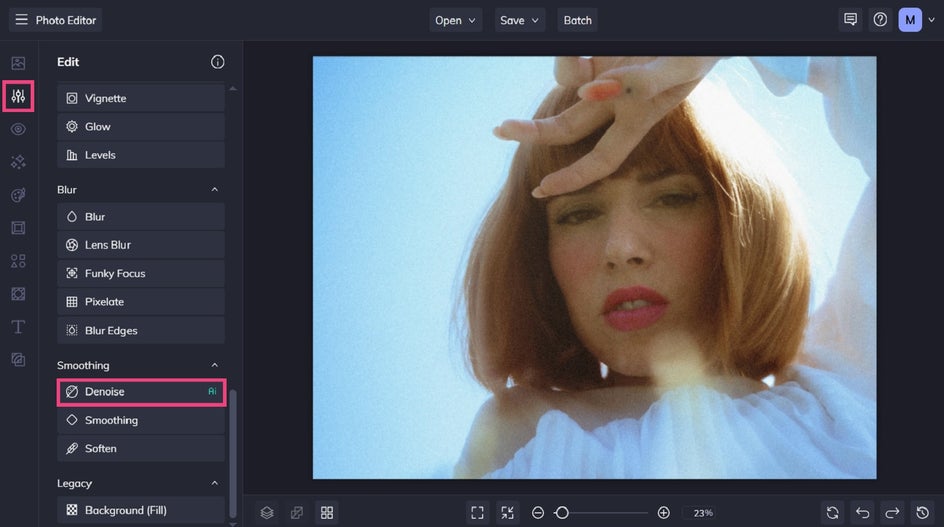Collapse the Smoothing section chevron
Image resolution: width=944 pixels, height=527 pixels.
(x=214, y=365)
